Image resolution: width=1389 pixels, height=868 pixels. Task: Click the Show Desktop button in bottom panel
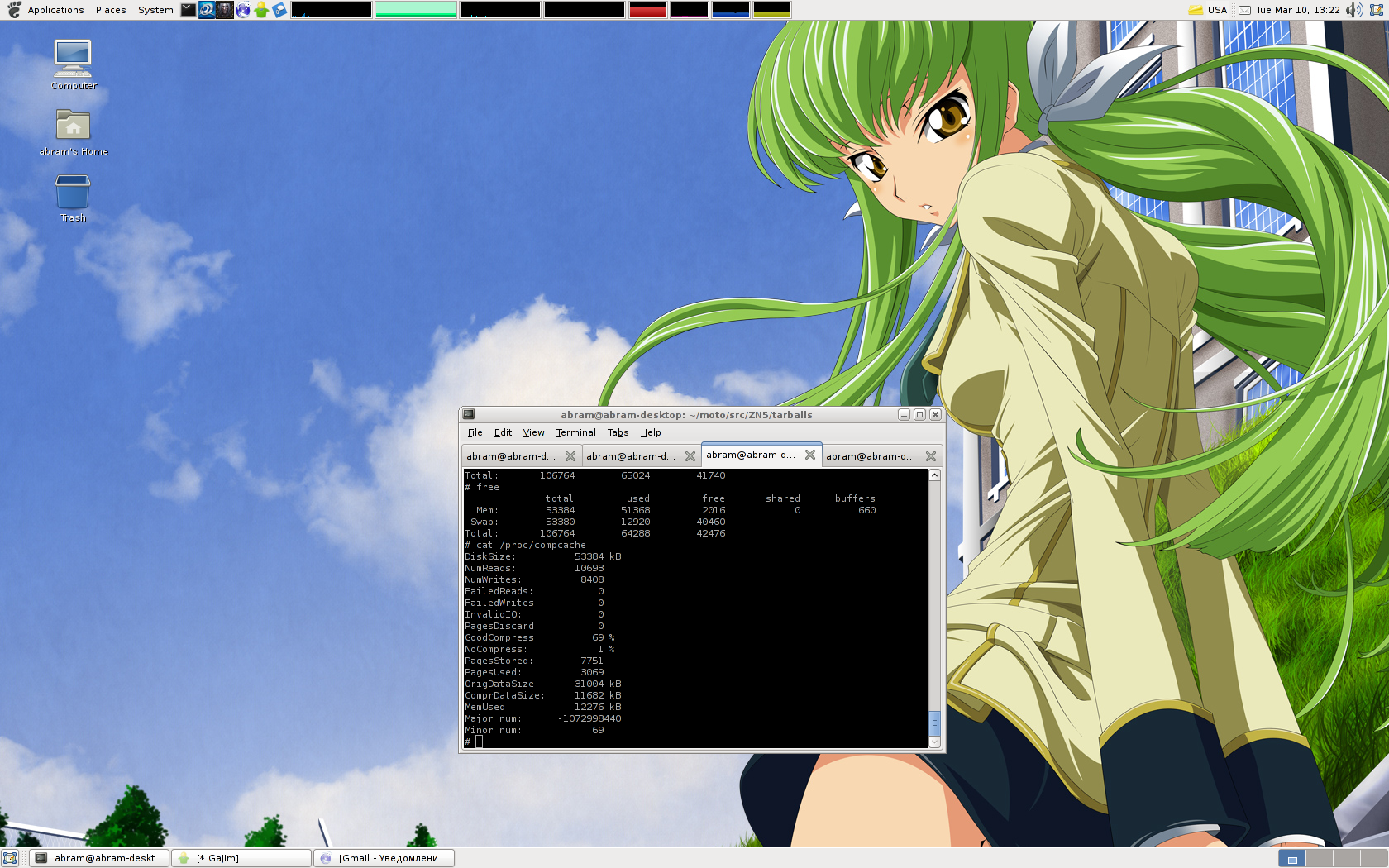click(10, 858)
